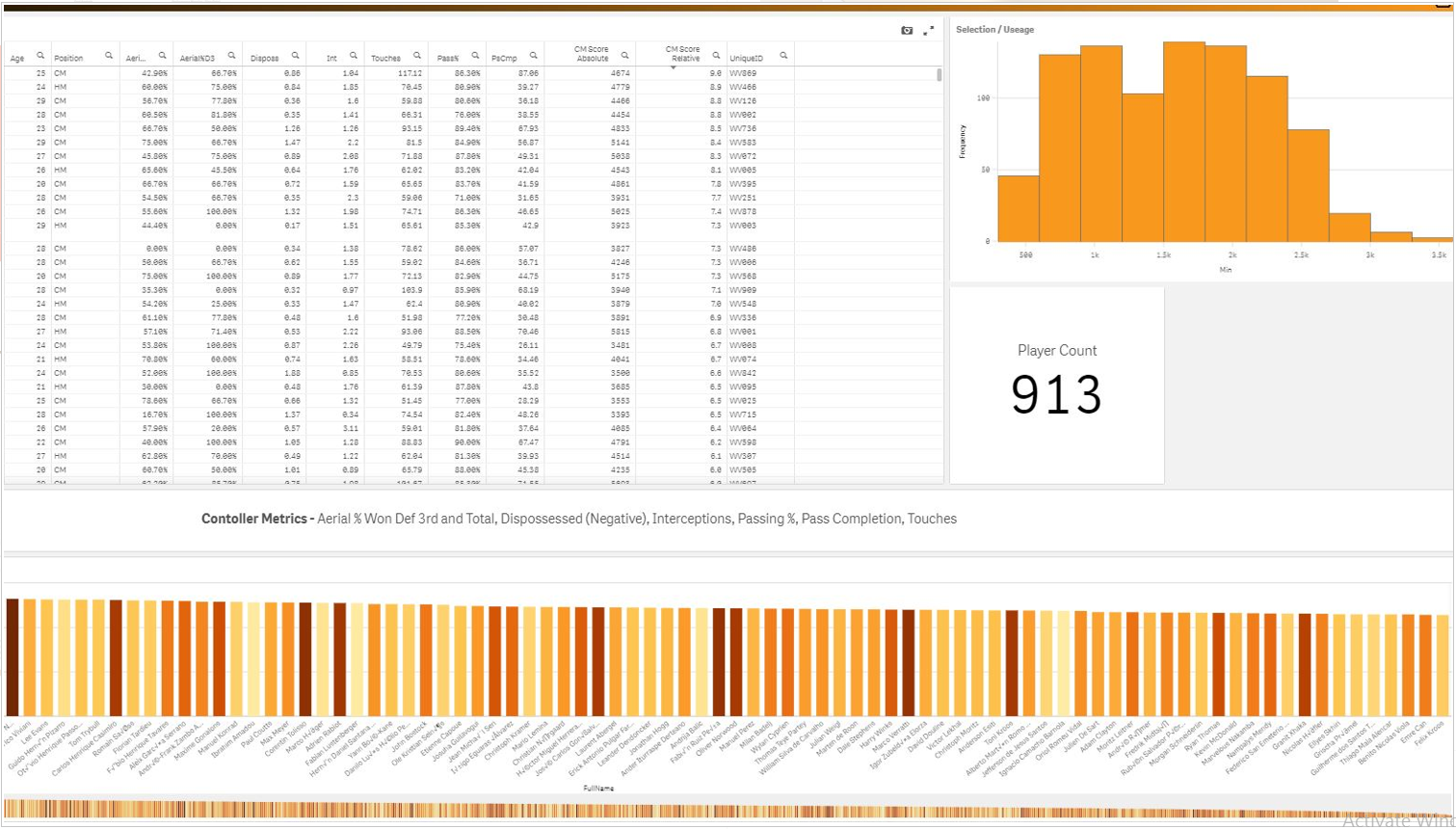Open search for CM Score Absolute
Screen dimensions: 1456x829
coord(624,56)
